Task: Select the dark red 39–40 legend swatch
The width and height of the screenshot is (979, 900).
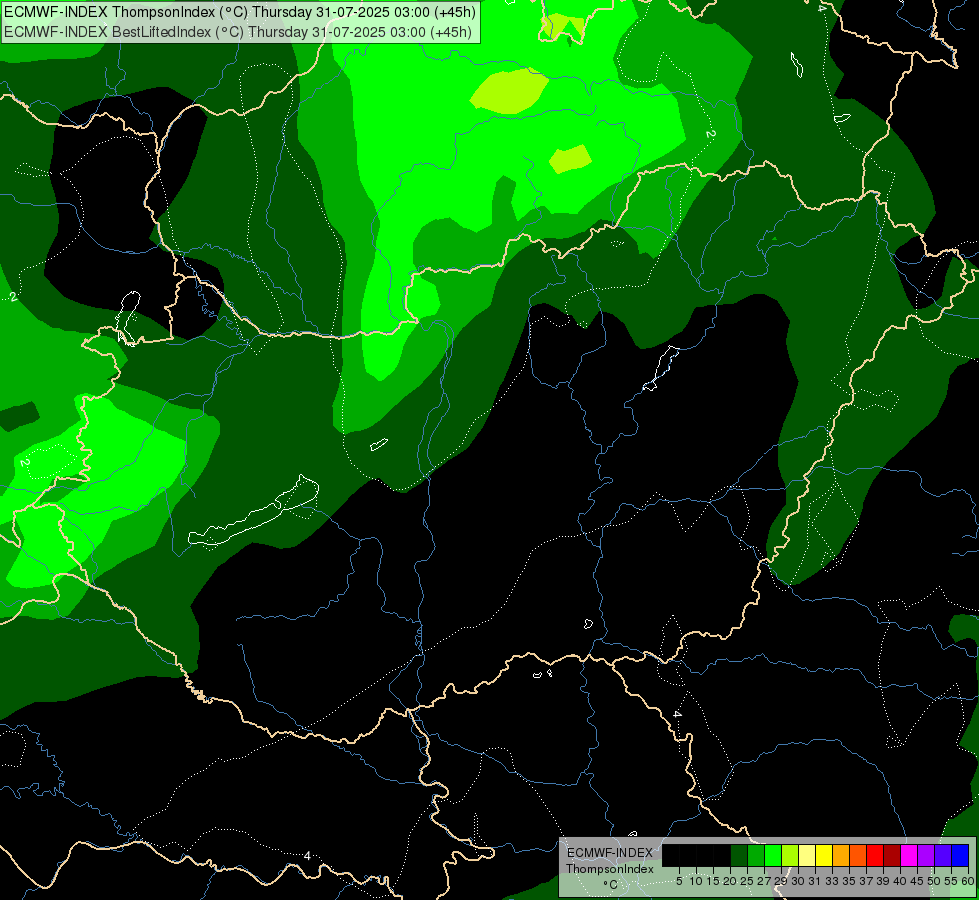Action: coord(892,855)
